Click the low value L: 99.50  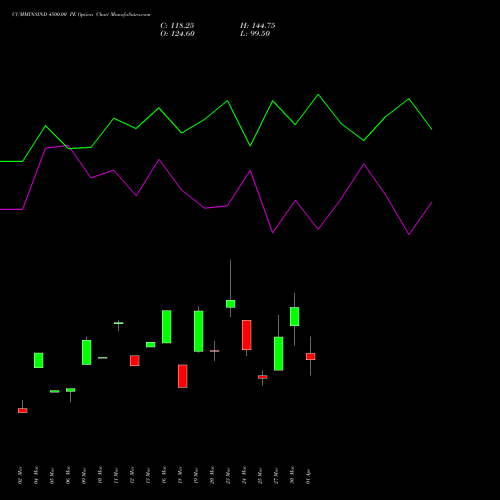(x=255, y=34)
